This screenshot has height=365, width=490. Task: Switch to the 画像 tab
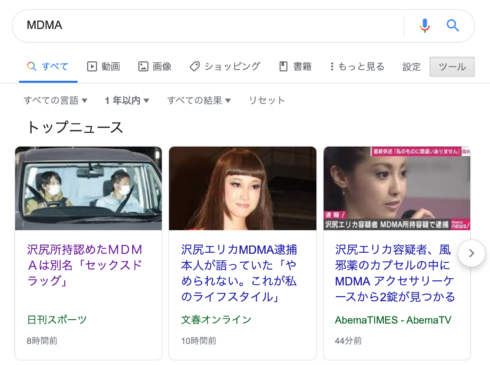pyautogui.click(x=155, y=66)
